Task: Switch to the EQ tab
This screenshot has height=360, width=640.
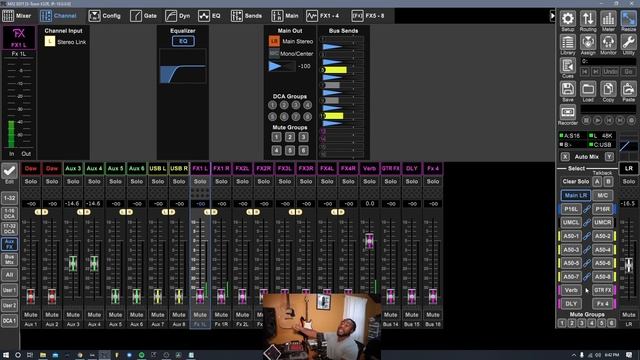Action: (x=209, y=16)
